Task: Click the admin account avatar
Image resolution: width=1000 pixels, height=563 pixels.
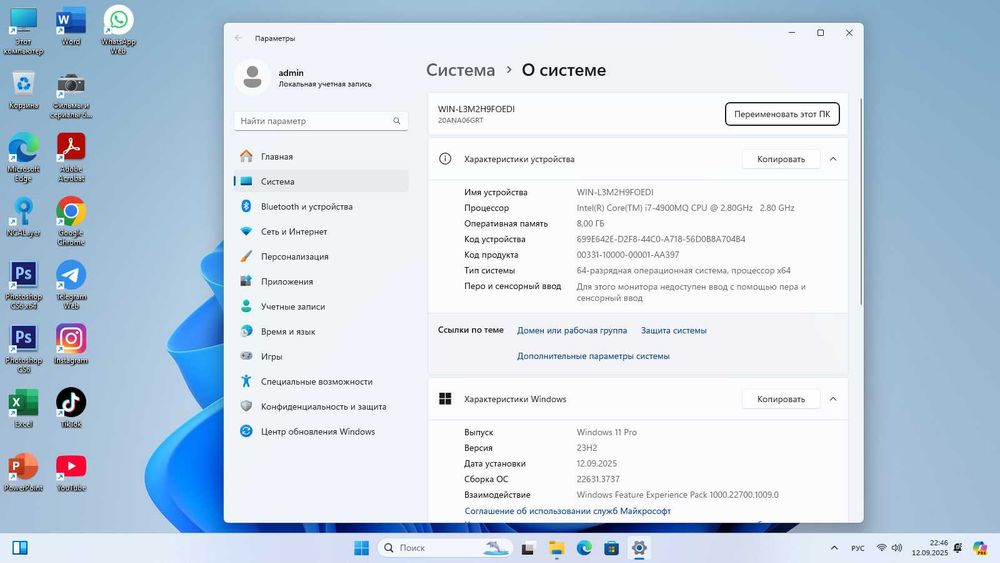Action: 253,77
